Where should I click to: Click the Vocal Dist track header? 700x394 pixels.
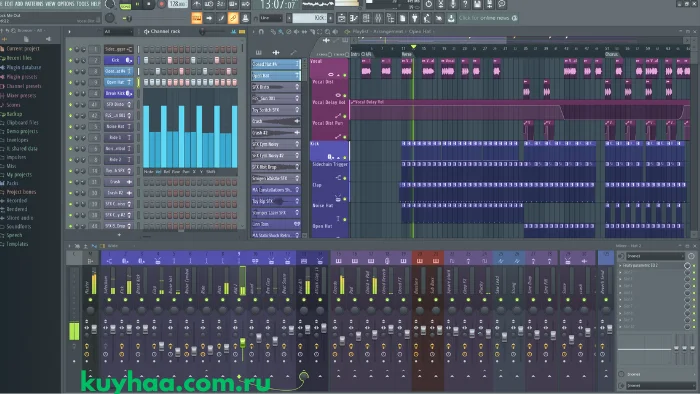click(x=329, y=89)
